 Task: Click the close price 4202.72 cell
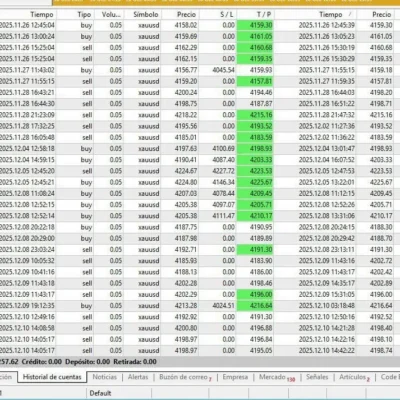pyautogui.click(x=381, y=261)
